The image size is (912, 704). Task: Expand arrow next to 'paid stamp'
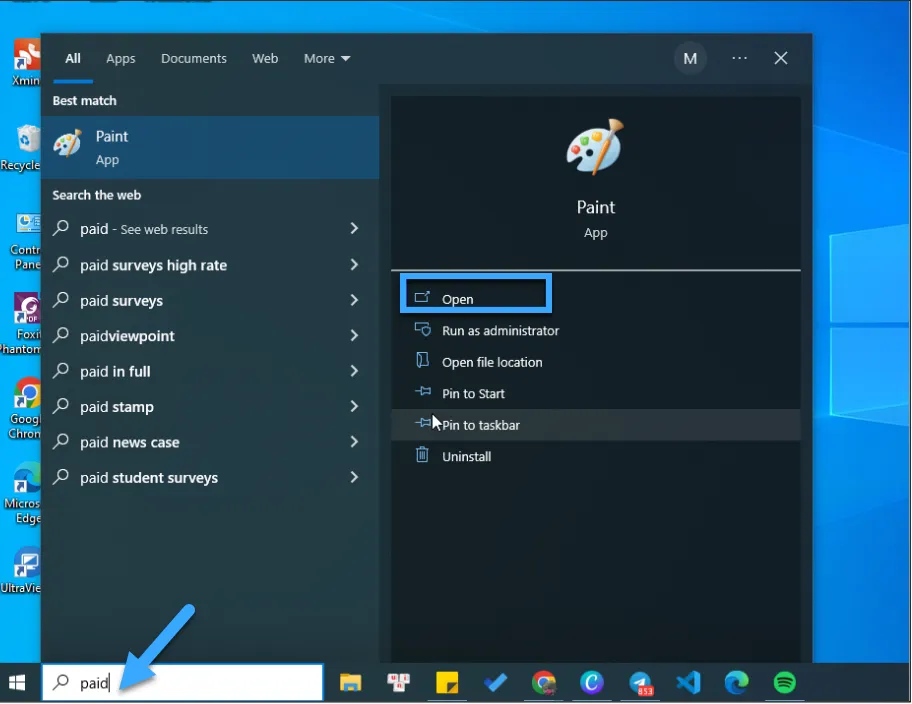click(354, 407)
